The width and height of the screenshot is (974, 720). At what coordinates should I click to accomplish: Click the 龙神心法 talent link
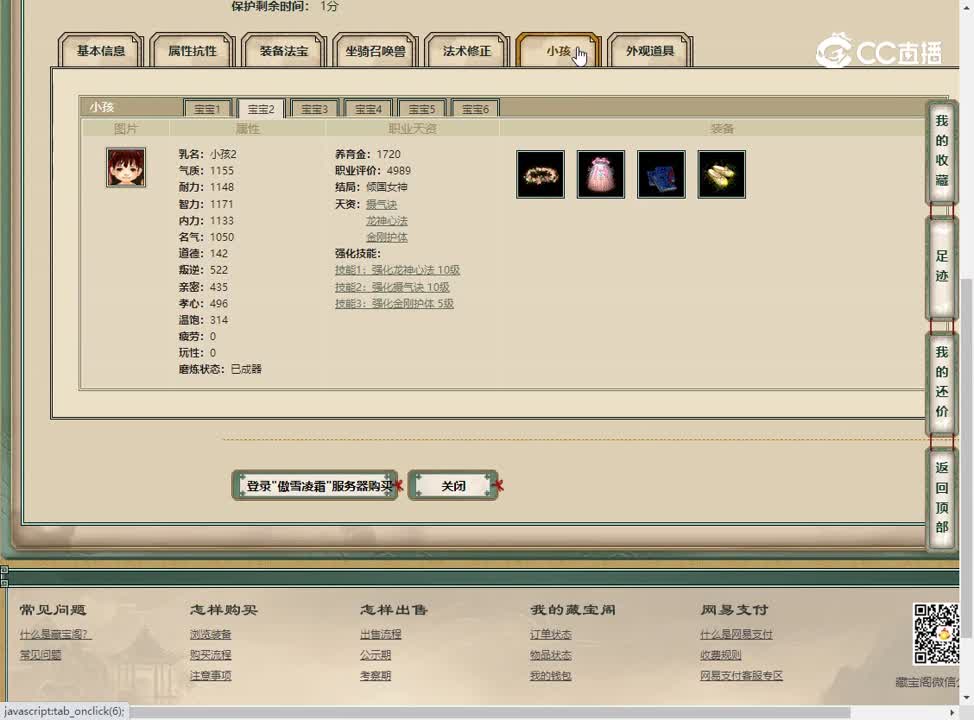click(386, 221)
